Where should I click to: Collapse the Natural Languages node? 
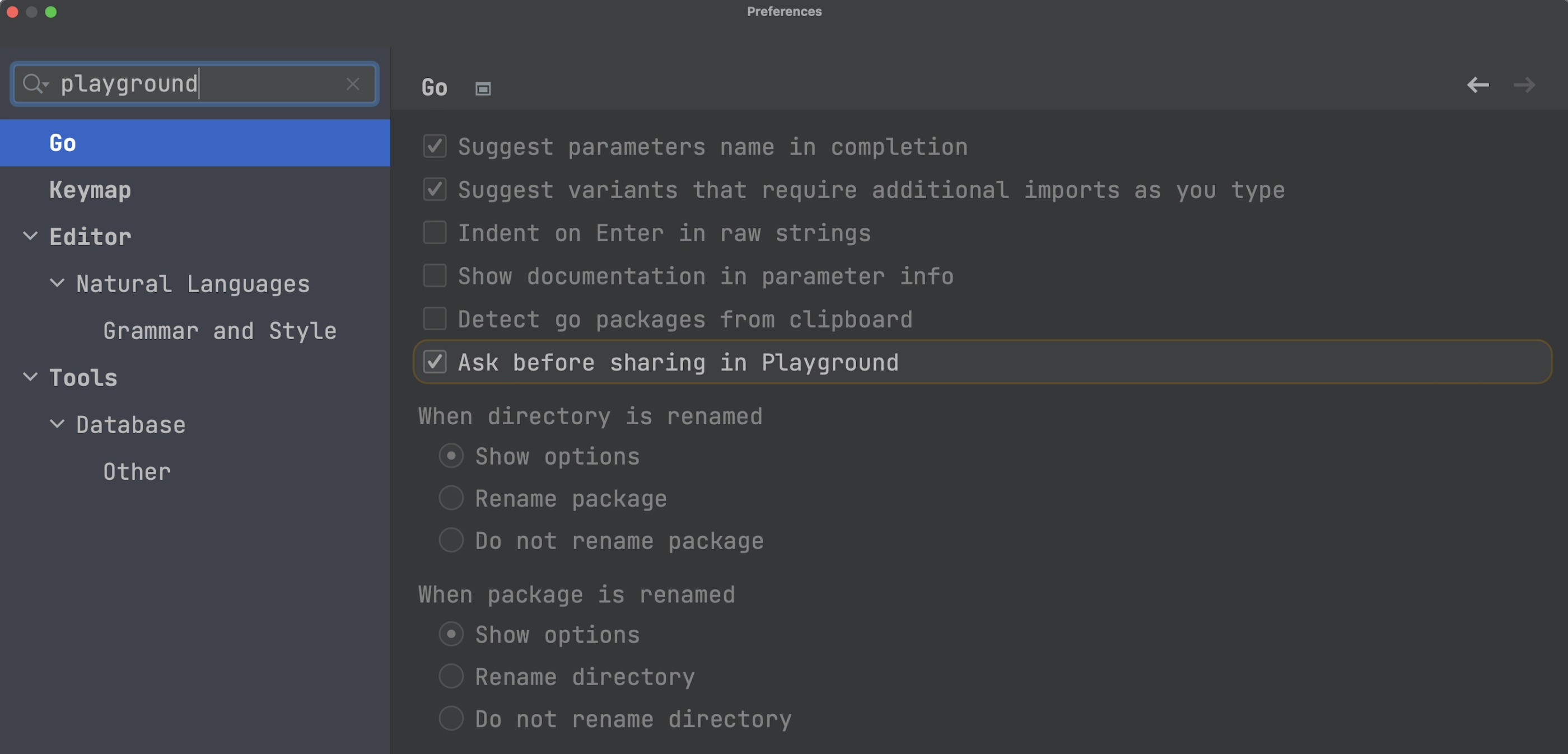(57, 283)
